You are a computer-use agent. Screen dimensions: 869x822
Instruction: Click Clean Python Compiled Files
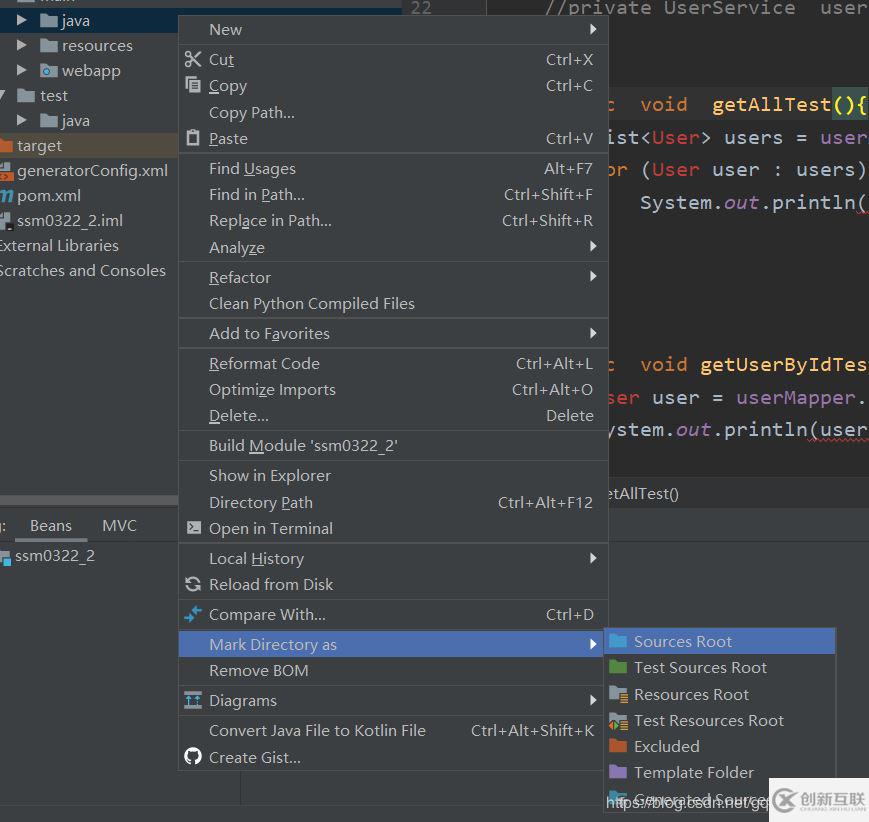point(393,304)
